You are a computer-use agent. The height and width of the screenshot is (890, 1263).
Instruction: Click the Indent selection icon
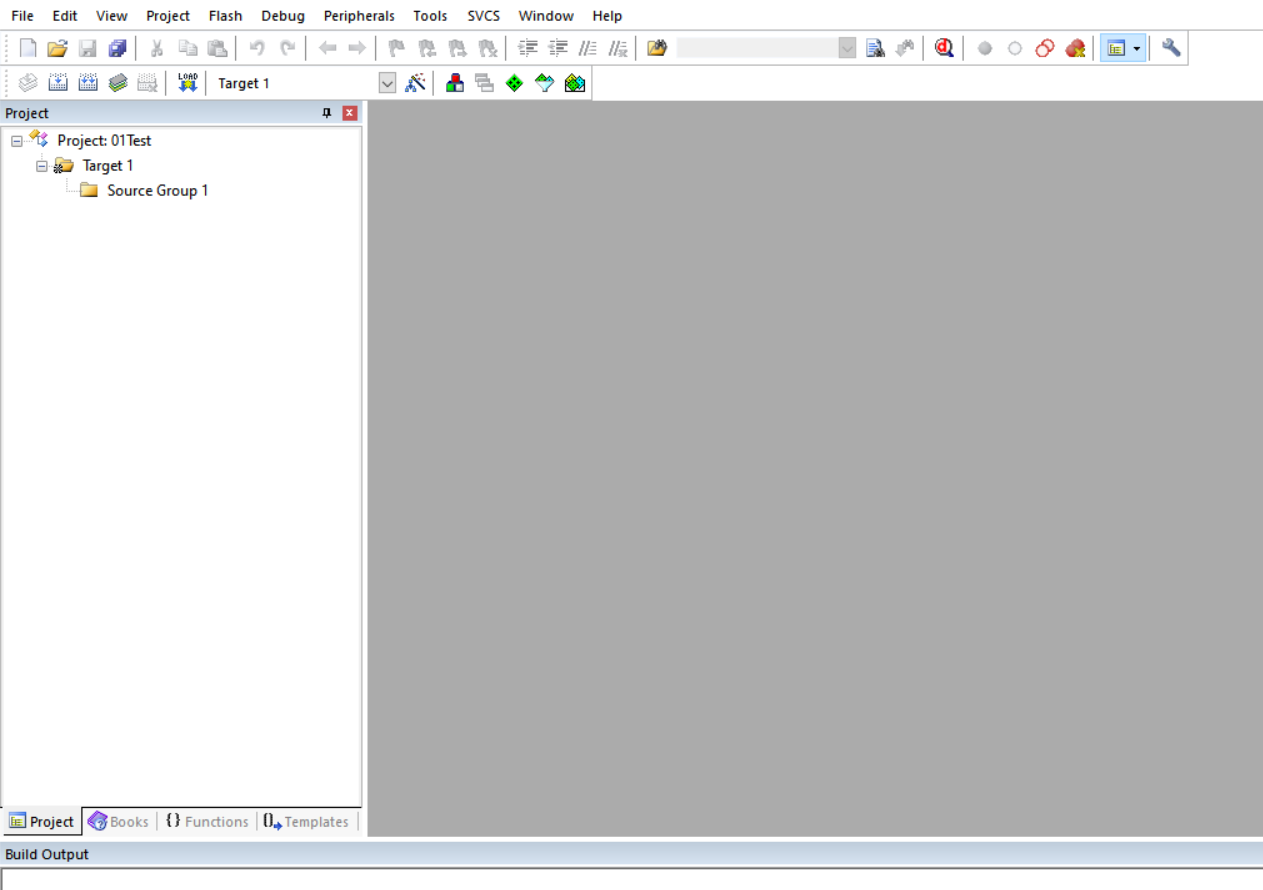528,48
